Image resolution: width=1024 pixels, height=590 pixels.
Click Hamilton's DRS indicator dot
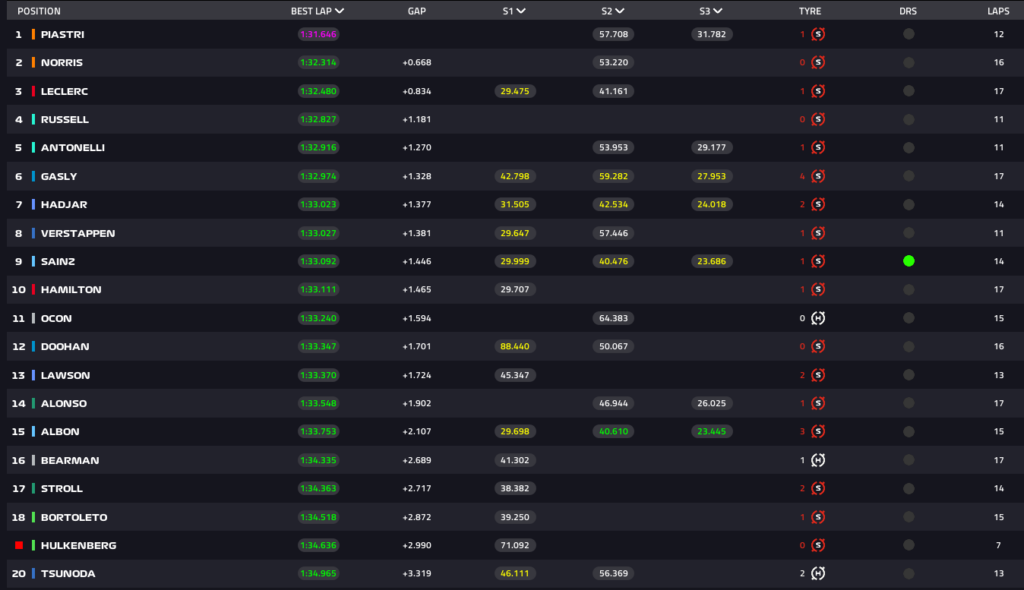point(908,290)
